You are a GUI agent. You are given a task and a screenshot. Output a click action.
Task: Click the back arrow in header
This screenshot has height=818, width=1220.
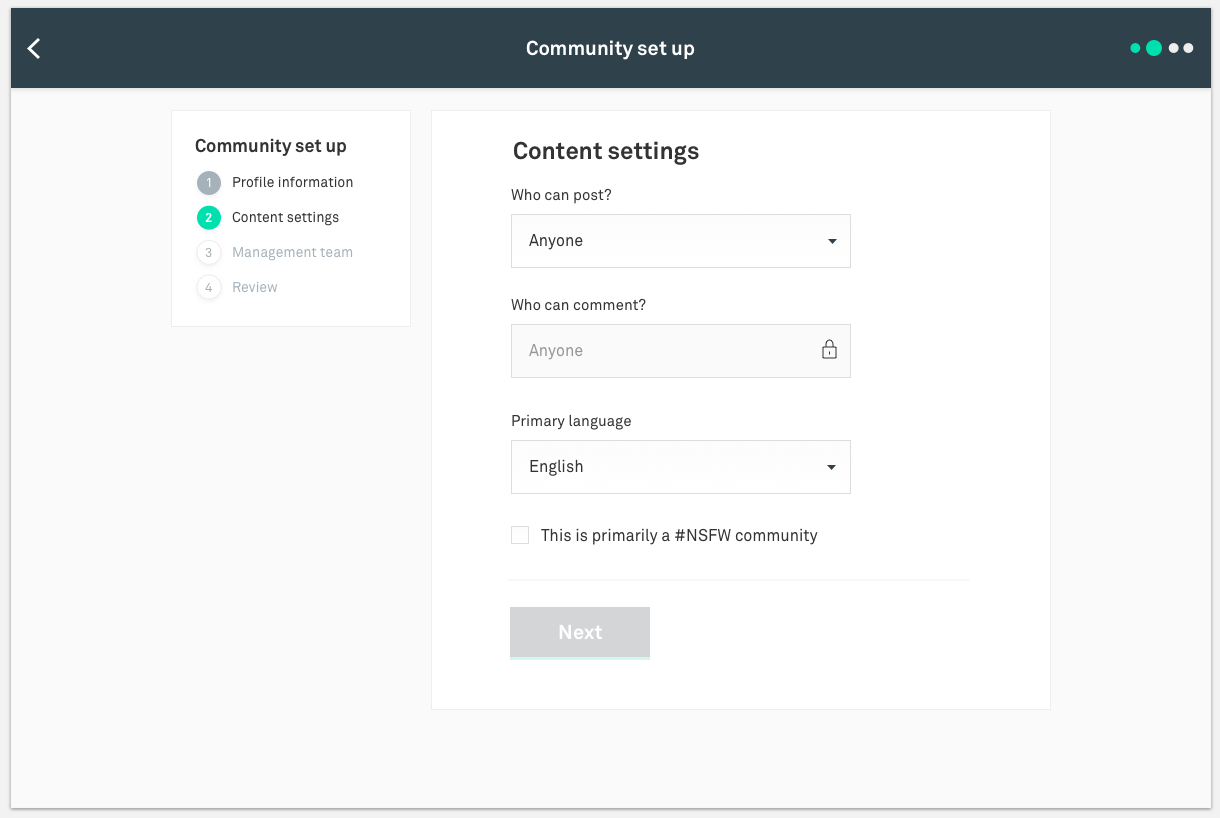pyautogui.click(x=34, y=48)
